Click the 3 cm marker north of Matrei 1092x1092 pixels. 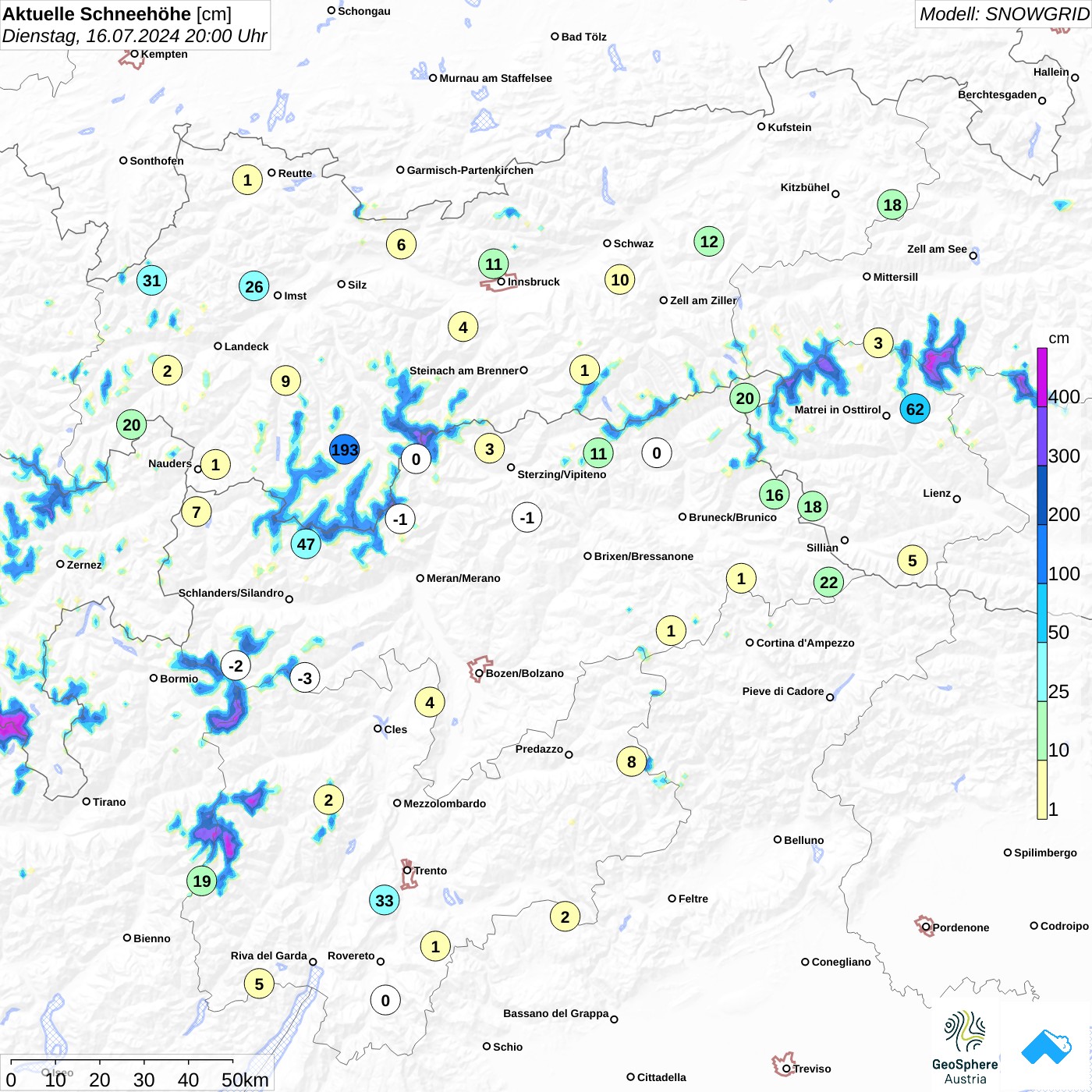(x=878, y=342)
